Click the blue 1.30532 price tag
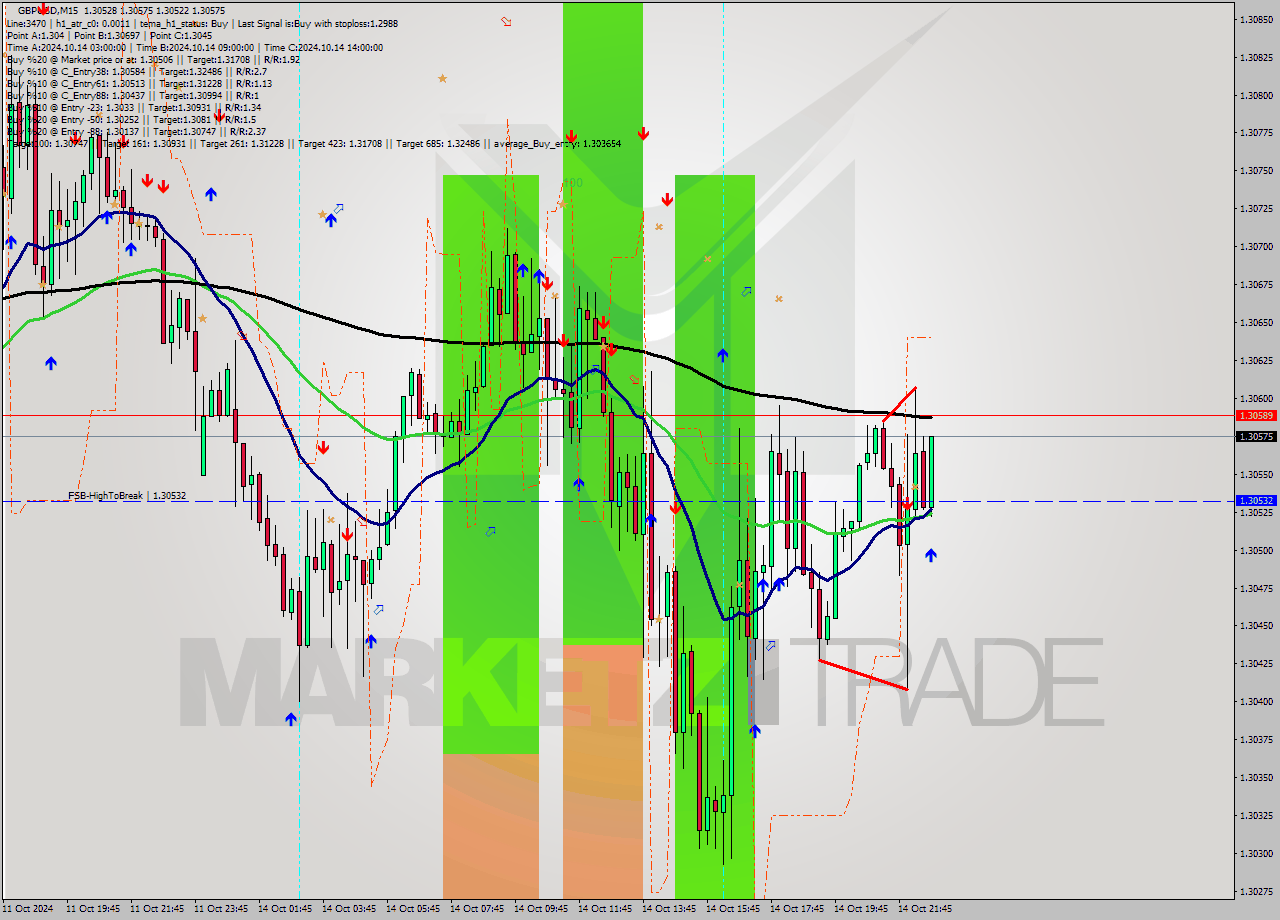 [x=1255, y=501]
